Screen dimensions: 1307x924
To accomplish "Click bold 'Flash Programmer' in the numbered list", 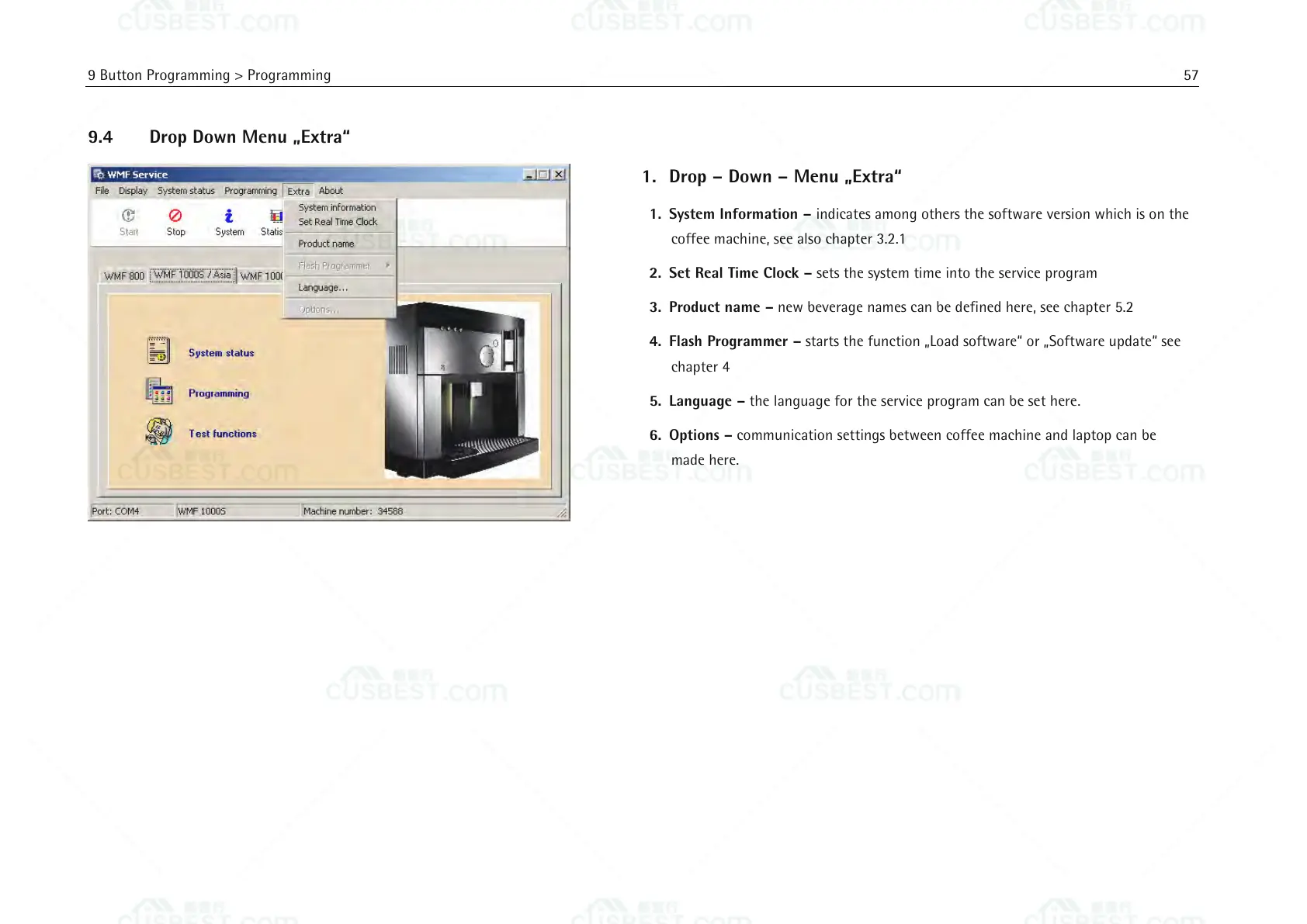I will click(729, 341).
